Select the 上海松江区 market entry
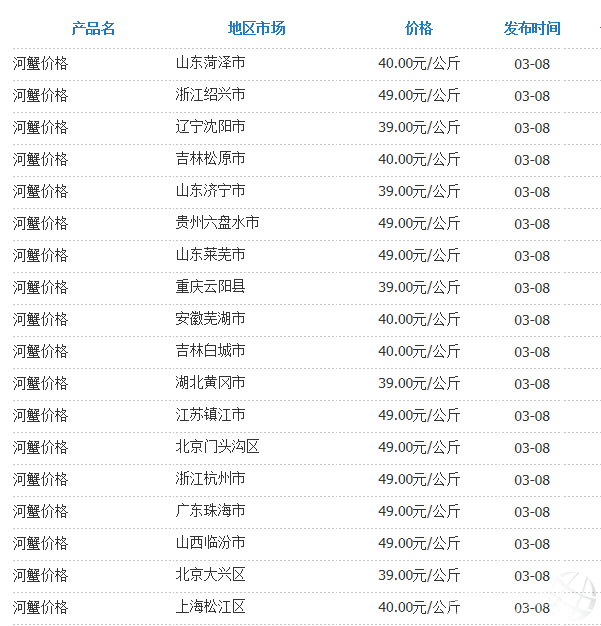The height and width of the screenshot is (626, 601). tap(210, 608)
